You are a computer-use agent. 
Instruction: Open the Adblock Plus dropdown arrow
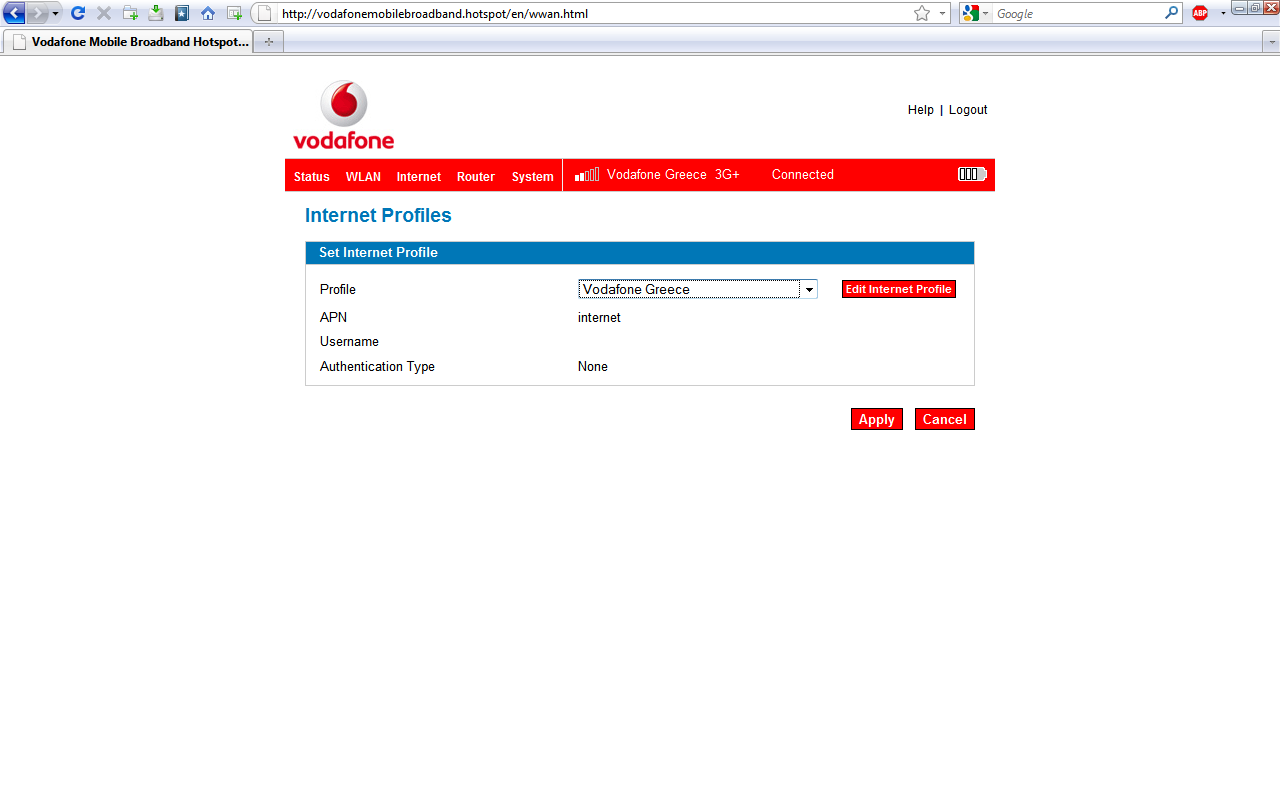[1222, 14]
